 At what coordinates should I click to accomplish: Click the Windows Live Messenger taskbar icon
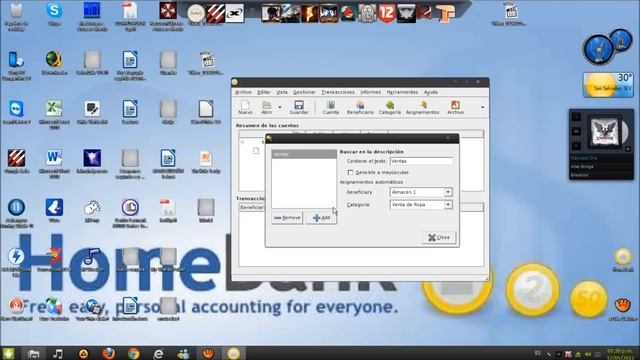coord(183,353)
